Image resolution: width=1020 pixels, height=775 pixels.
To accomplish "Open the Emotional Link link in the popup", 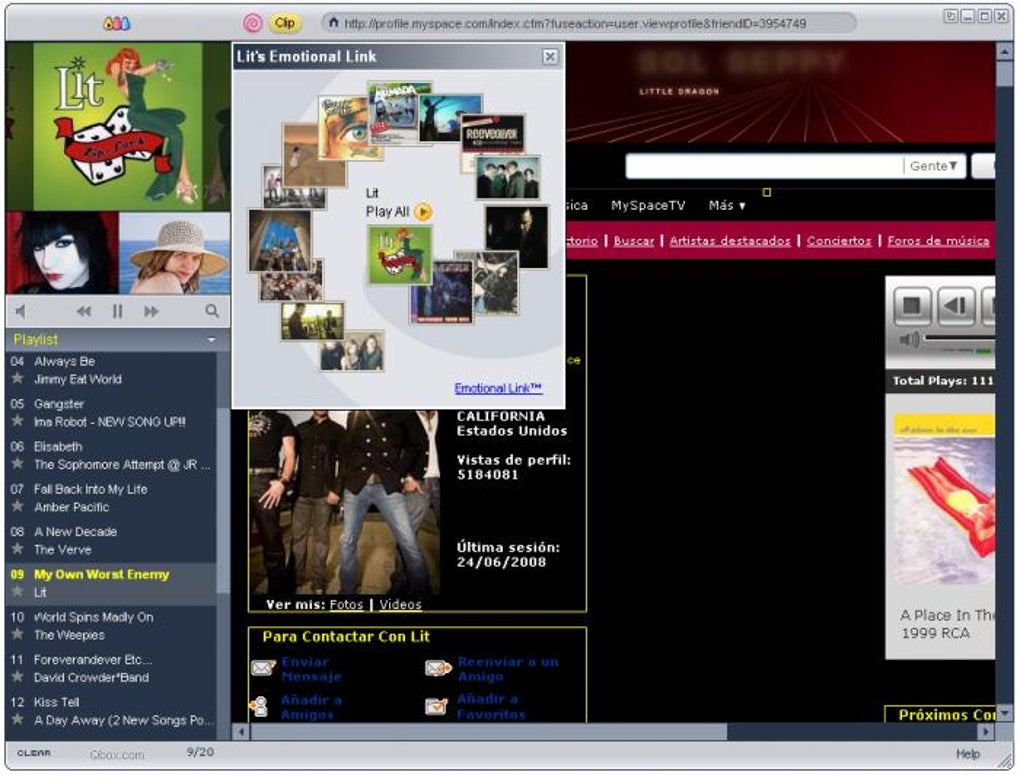I will click(500, 387).
